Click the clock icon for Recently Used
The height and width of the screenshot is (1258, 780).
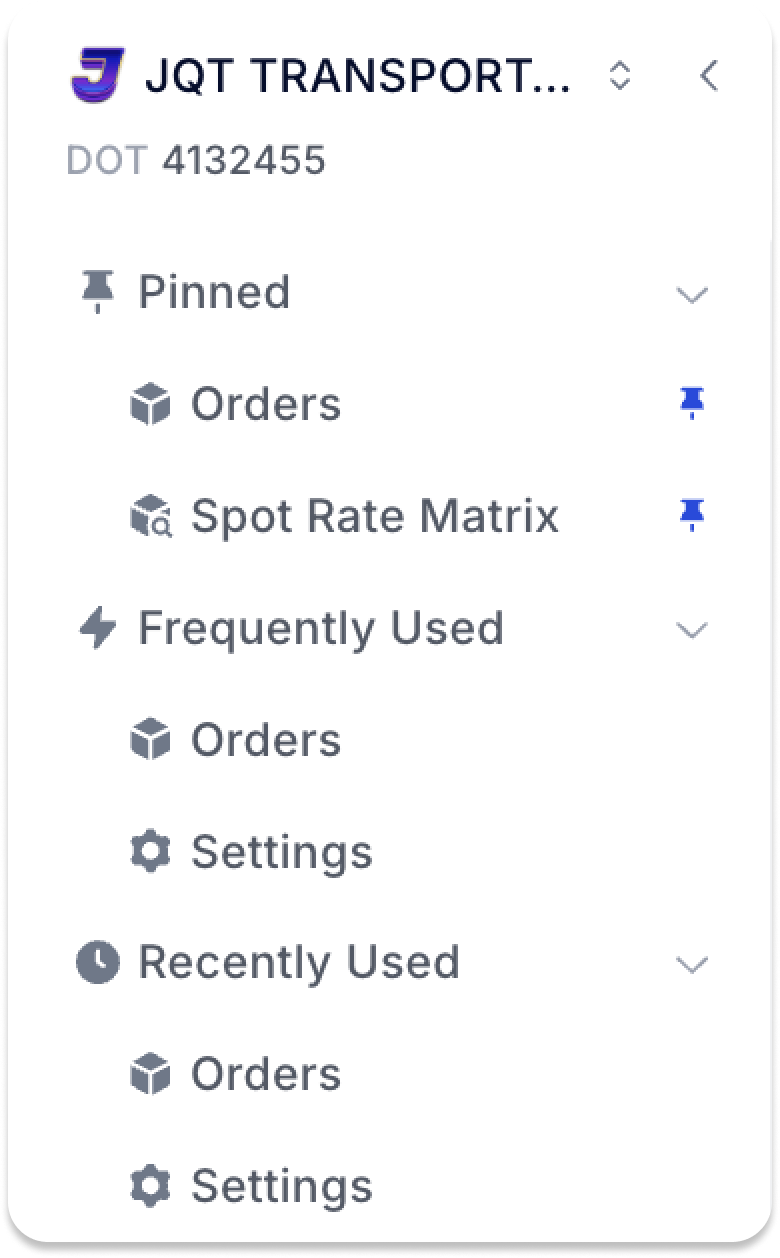[x=97, y=963]
